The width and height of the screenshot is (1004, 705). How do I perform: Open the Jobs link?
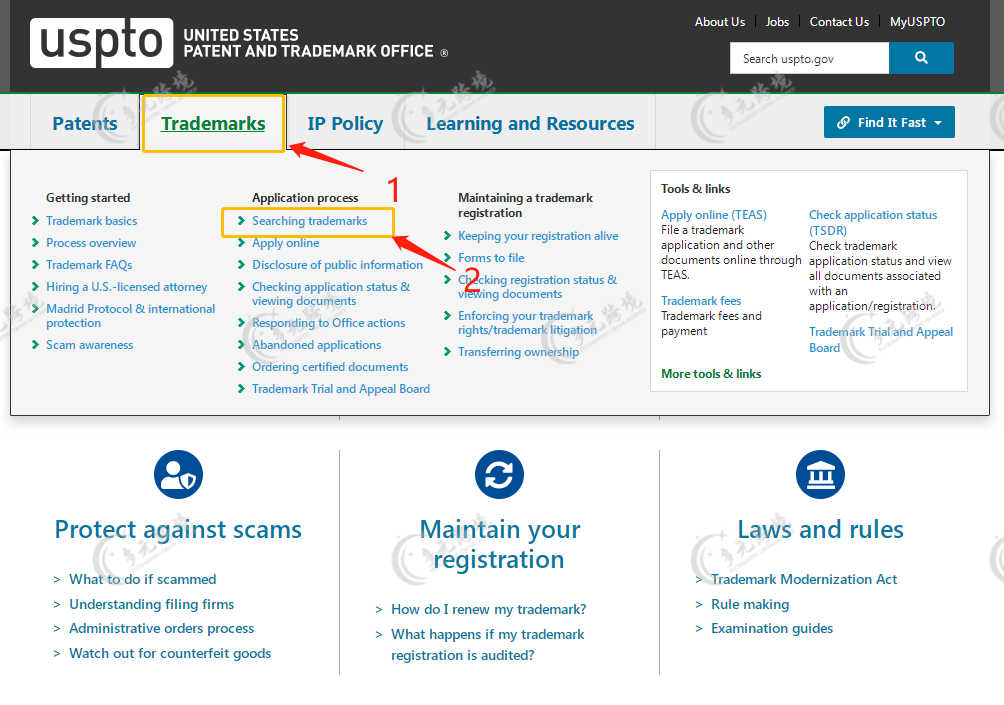coord(777,22)
